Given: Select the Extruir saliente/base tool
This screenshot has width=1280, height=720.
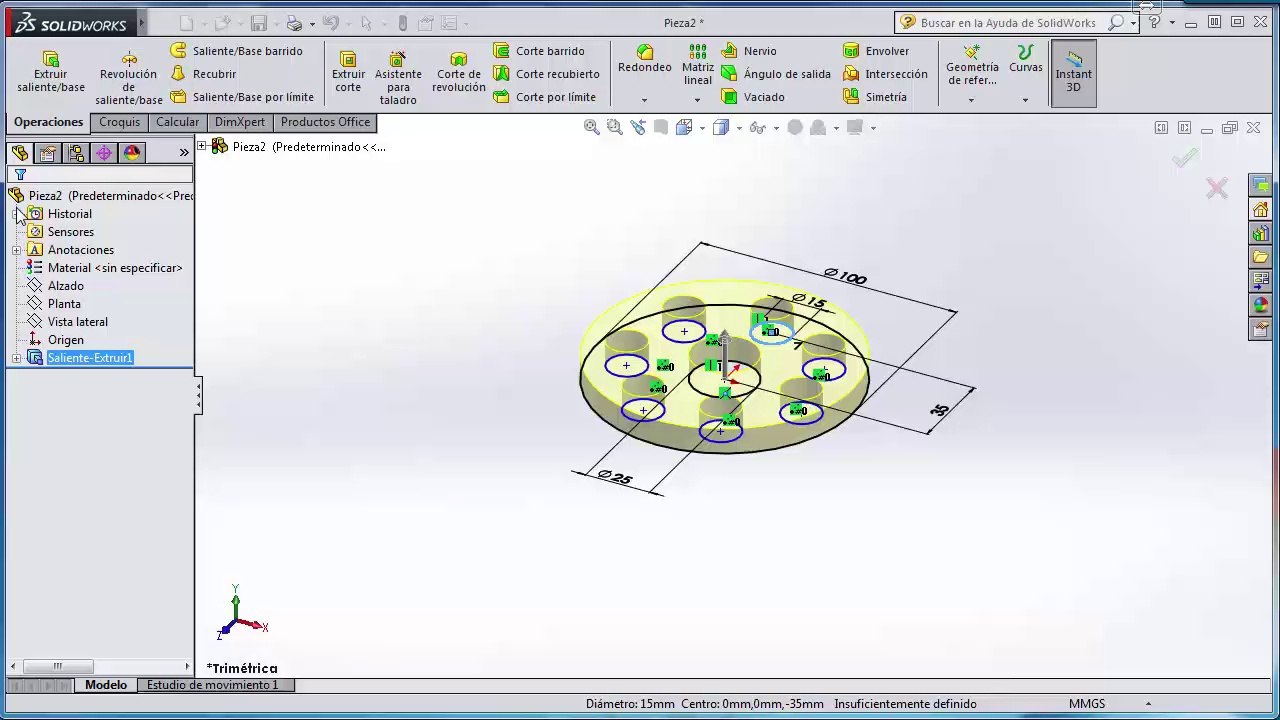Looking at the screenshot, I should click(x=50, y=72).
